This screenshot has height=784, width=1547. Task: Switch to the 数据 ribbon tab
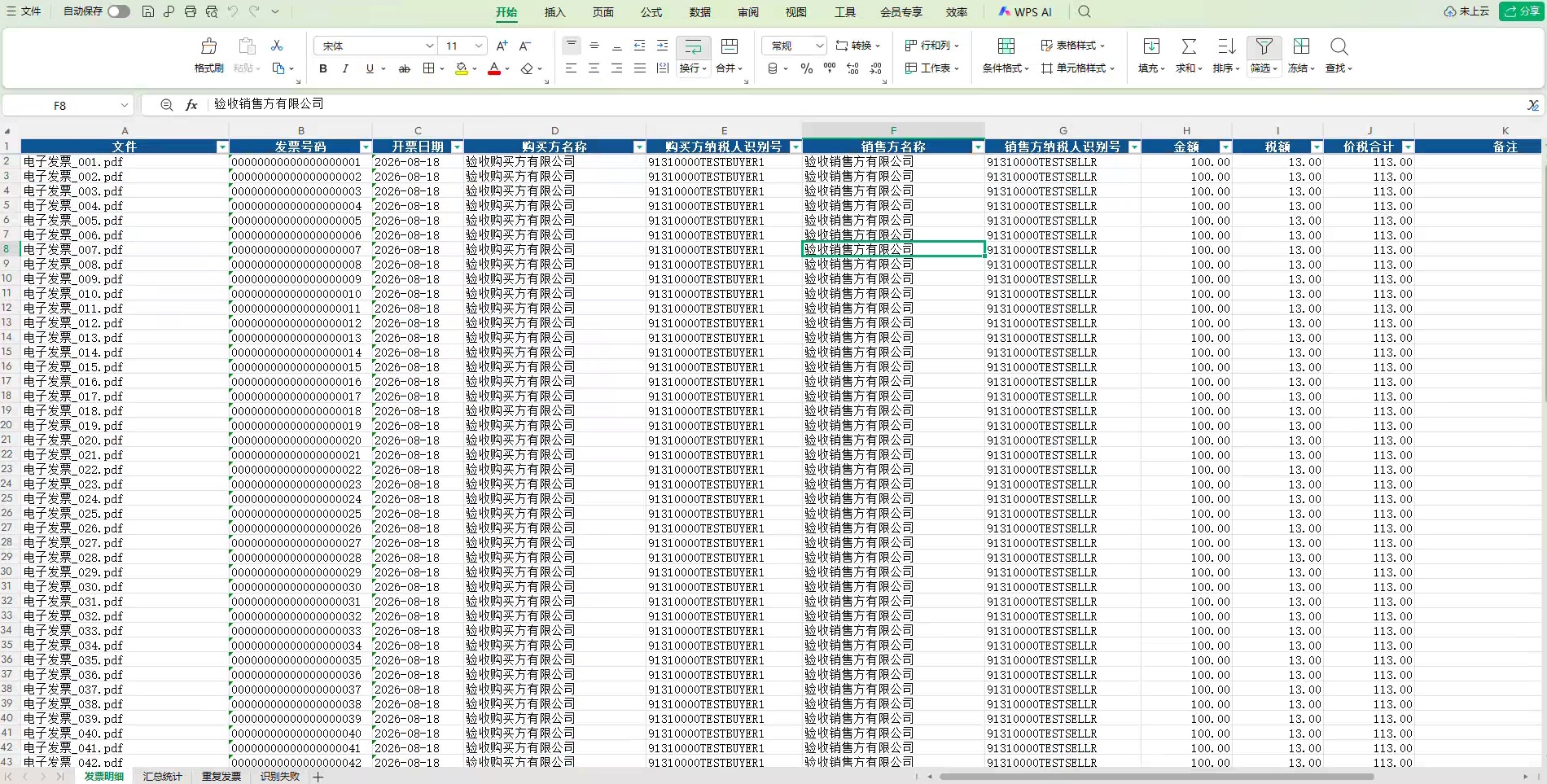coord(700,12)
